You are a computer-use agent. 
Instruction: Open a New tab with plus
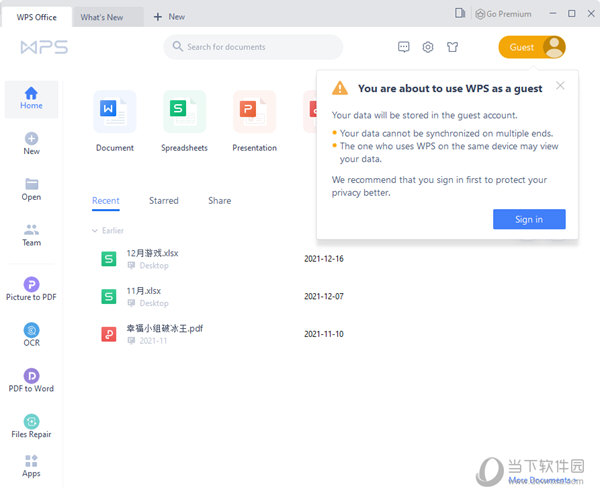coord(169,17)
